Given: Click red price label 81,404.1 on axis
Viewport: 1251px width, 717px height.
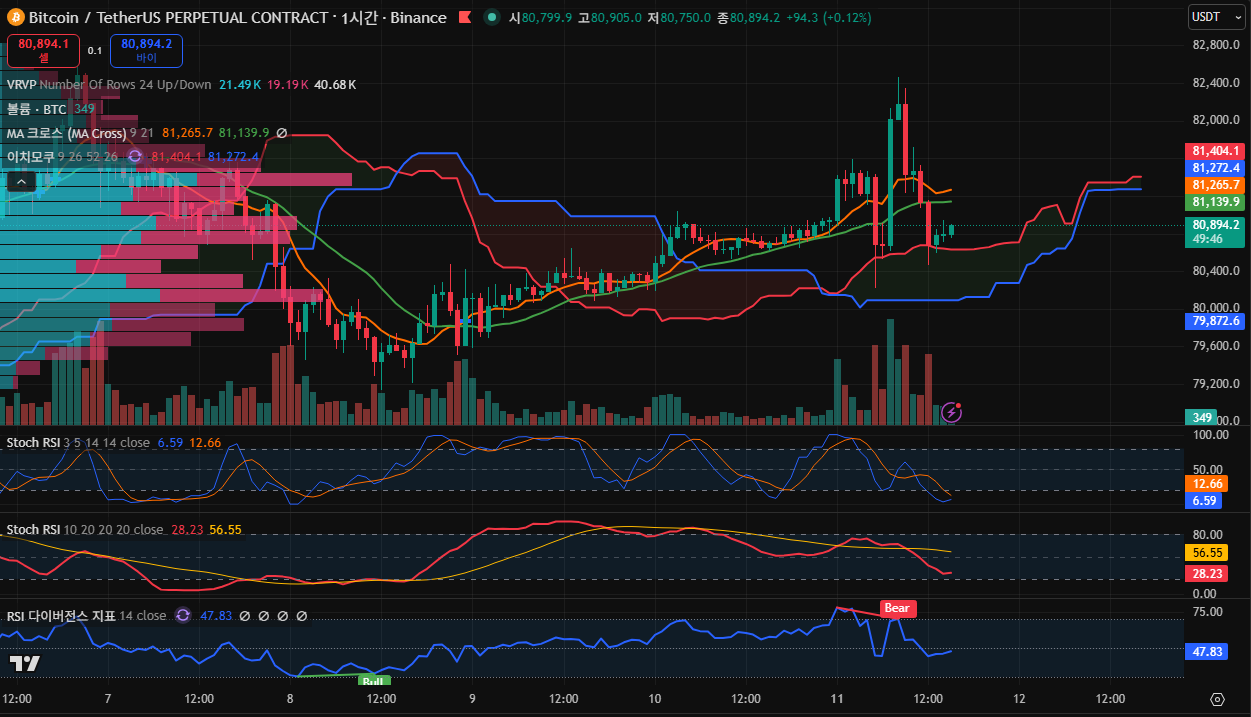Looking at the screenshot, I should [x=1216, y=151].
